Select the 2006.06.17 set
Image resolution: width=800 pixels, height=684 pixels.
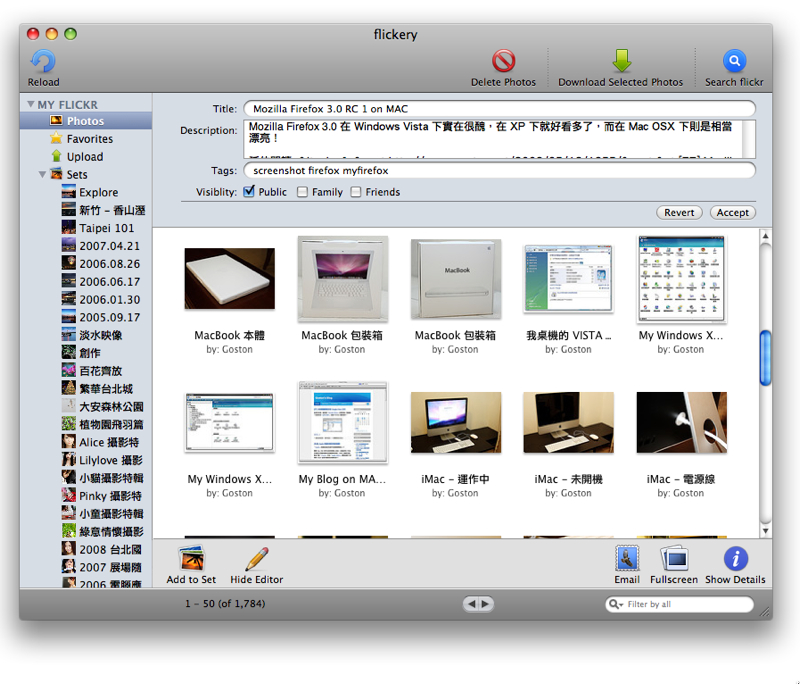[x=86, y=282]
